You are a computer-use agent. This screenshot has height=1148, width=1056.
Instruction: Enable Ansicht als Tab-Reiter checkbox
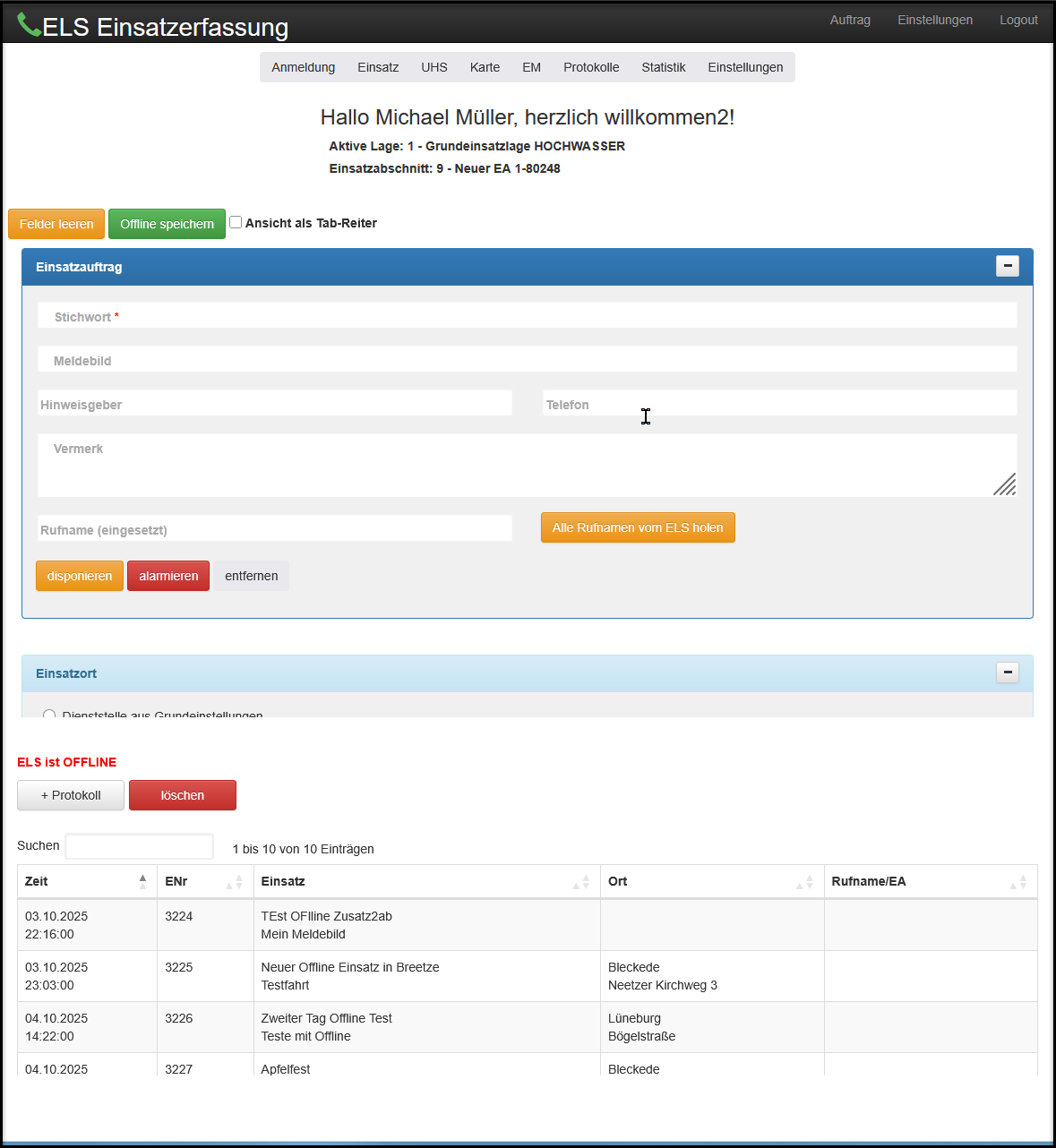pos(236,222)
